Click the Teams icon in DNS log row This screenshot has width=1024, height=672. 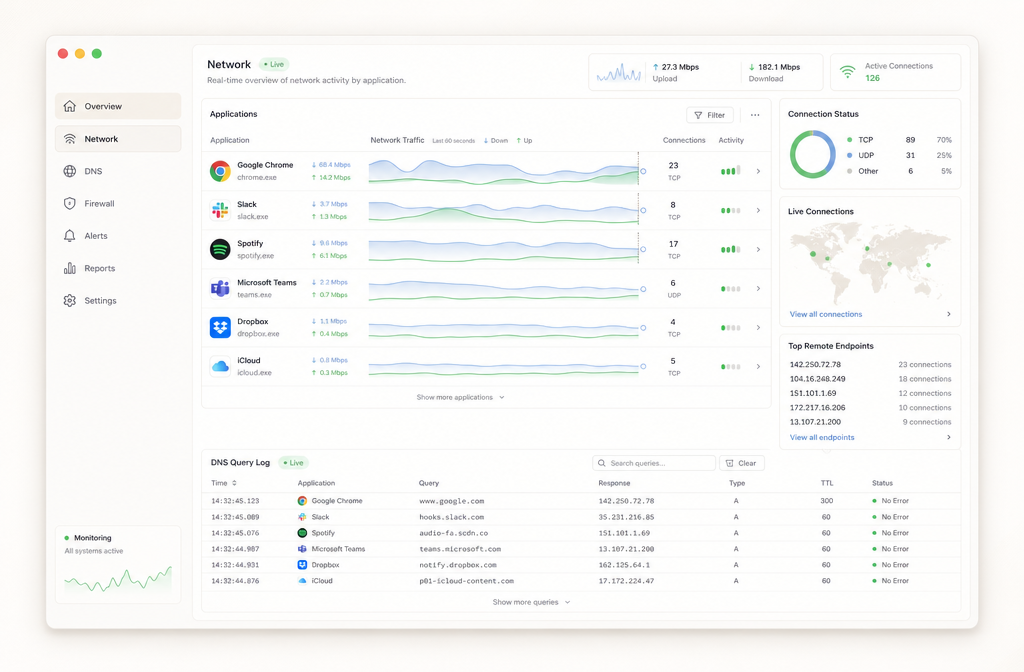(302, 549)
